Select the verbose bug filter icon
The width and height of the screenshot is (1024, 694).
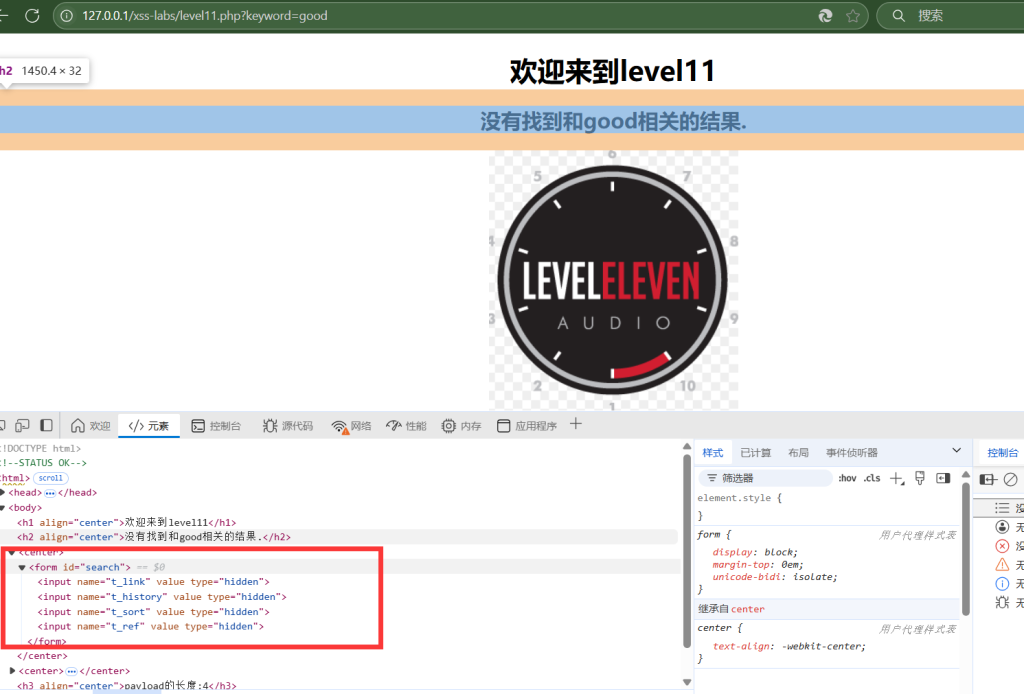pos(1002,602)
